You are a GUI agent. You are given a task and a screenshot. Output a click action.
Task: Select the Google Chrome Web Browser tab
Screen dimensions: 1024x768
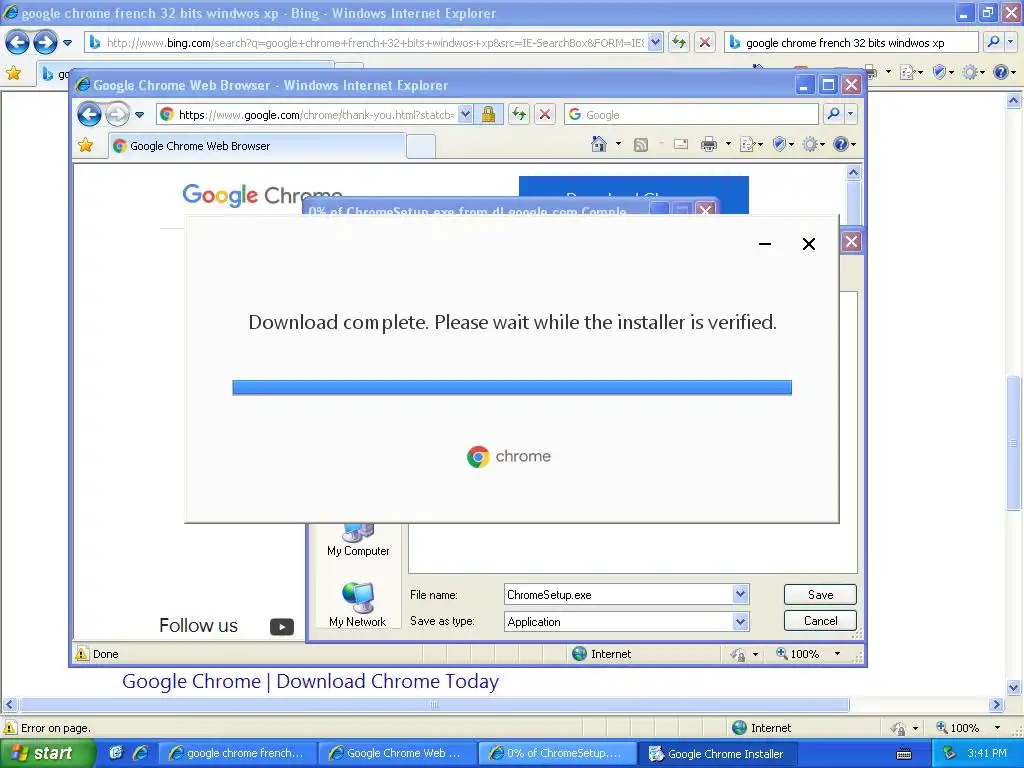coord(257,146)
